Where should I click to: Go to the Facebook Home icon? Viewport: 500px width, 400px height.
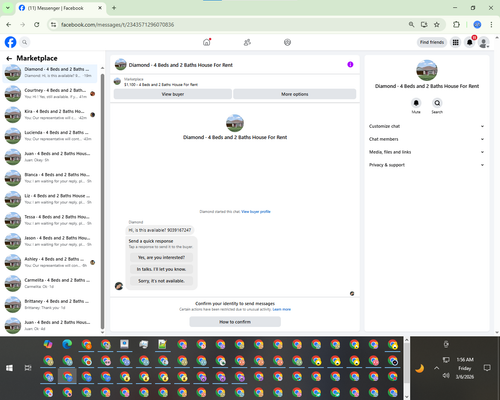pyautogui.click(x=207, y=42)
